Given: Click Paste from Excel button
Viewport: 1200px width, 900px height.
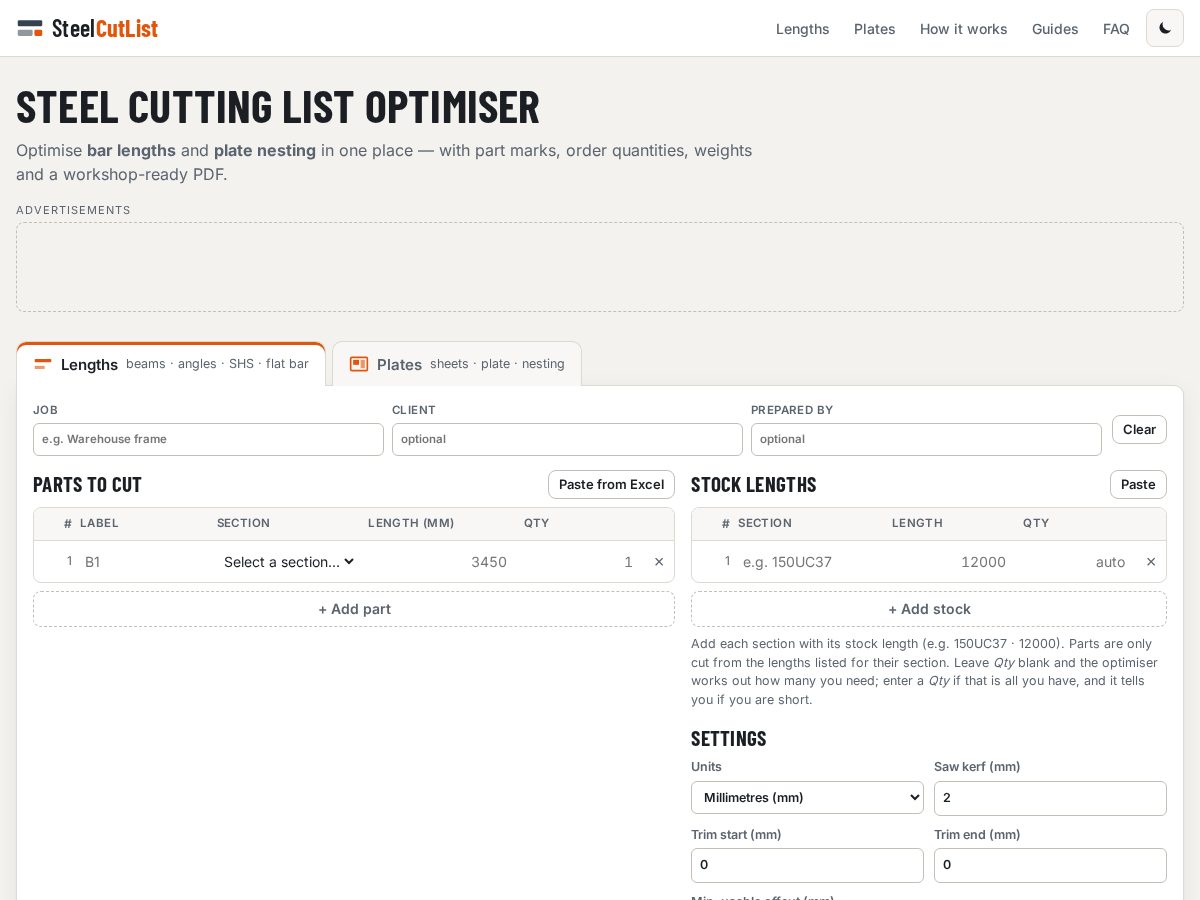Looking at the screenshot, I should point(611,484).
